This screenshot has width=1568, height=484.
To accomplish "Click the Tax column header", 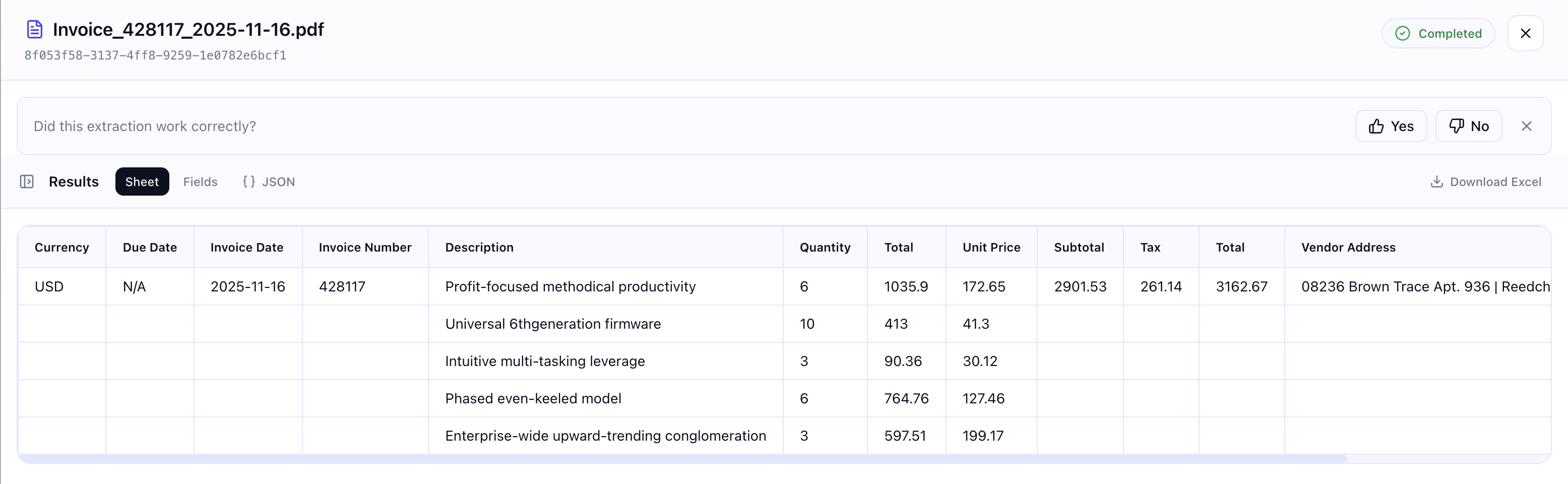I will click(x=1161, y=247).
